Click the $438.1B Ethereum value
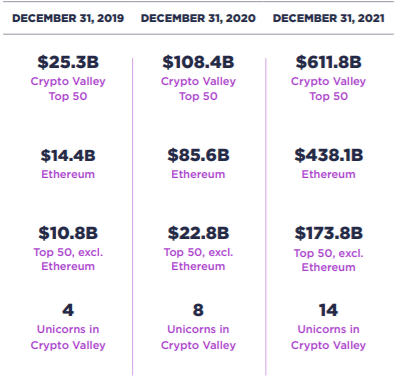 point(329,155)
